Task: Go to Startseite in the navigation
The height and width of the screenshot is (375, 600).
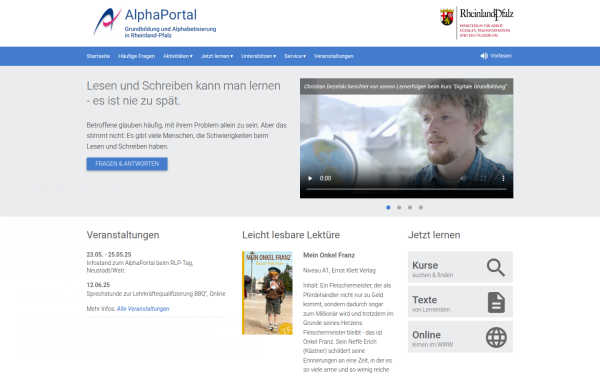Action: click(x=98, y=56)
